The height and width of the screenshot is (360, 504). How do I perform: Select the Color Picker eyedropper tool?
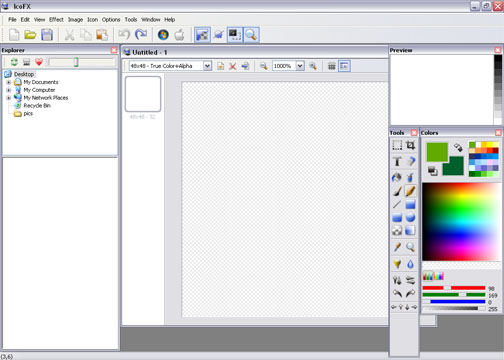tap(397, 247)
